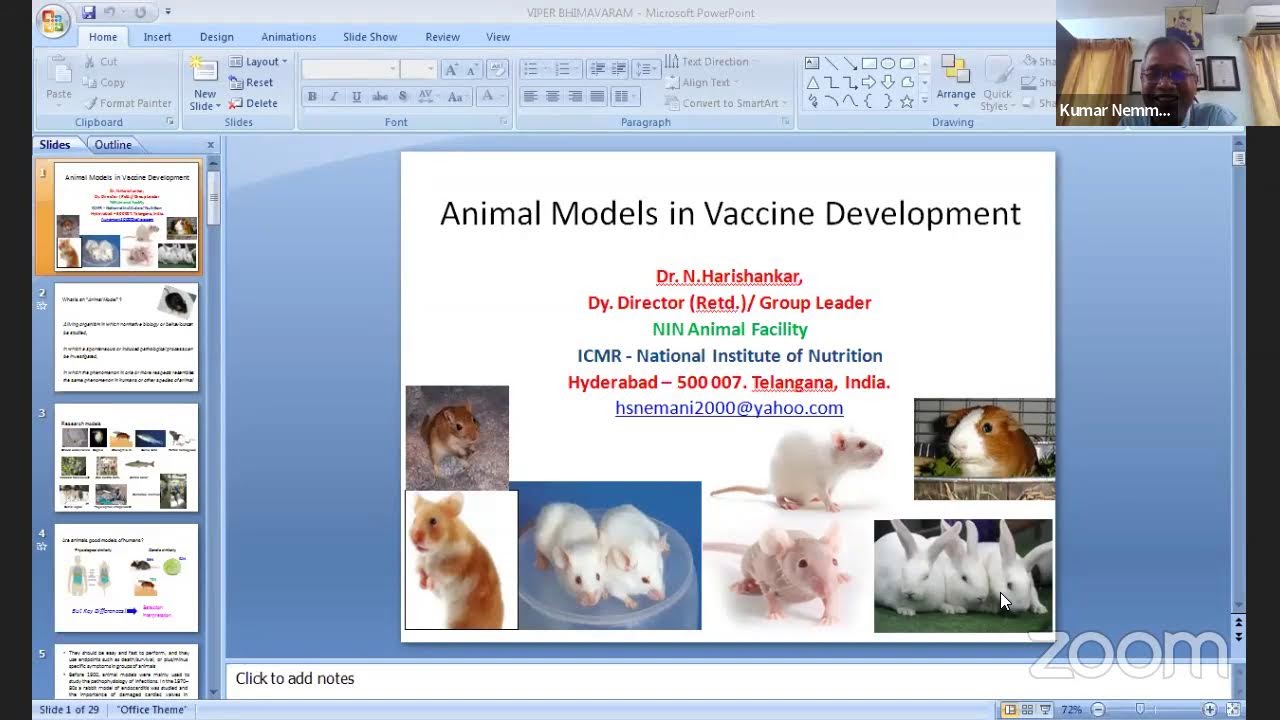Select the Strikethrough icon
Image resolution: width=1280 pixels, height=720 pixels.
(x=381, y=96)
